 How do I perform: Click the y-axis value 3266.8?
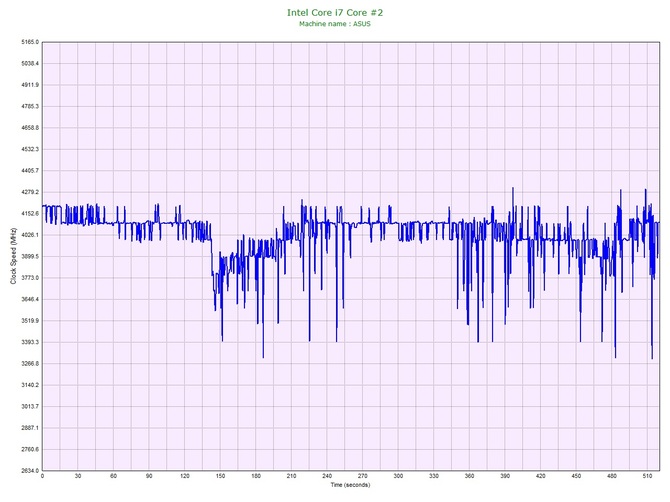coord(30,364)
